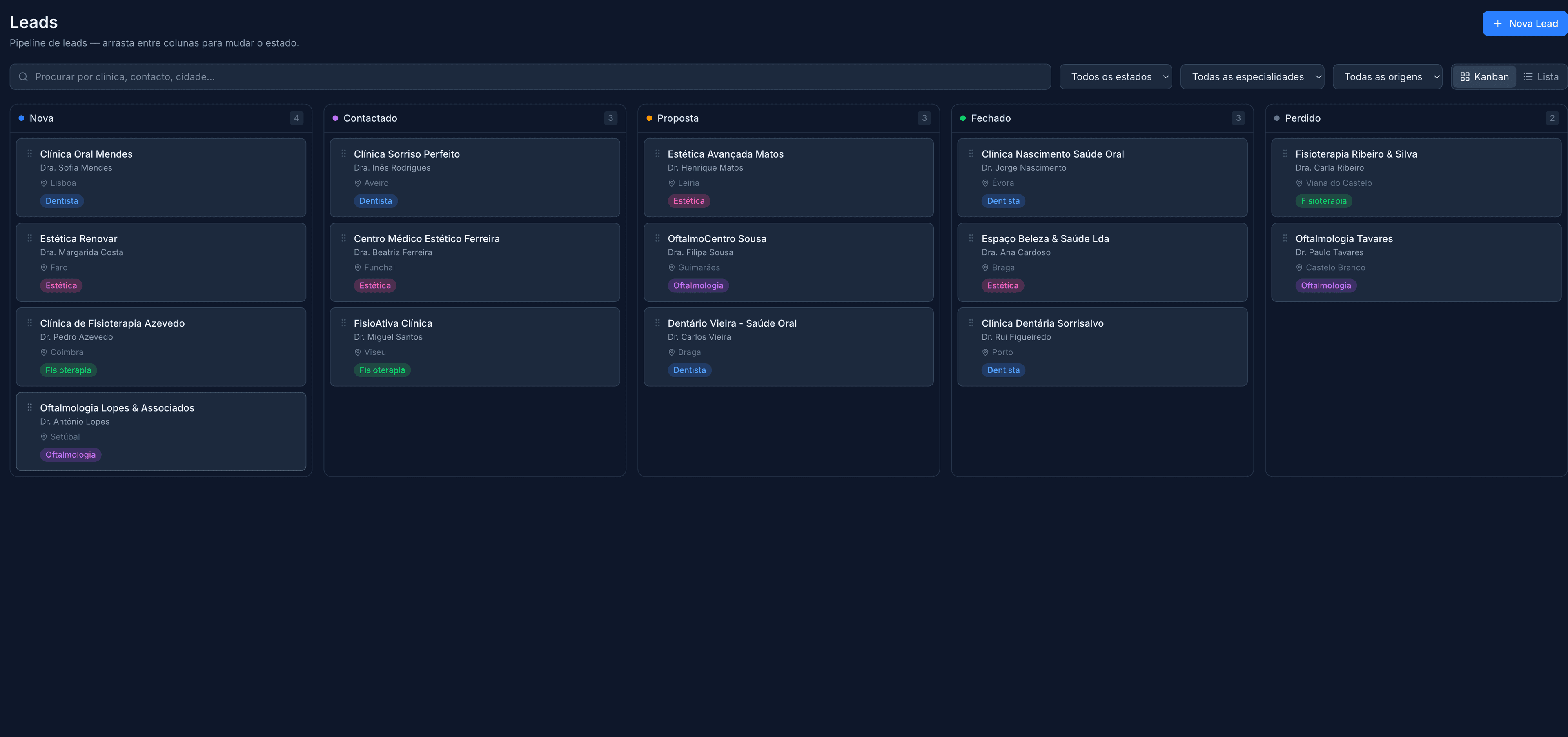Open the OftalmoCentro Sousa lead card
1568x737 pixels.
tap(788, 262)
